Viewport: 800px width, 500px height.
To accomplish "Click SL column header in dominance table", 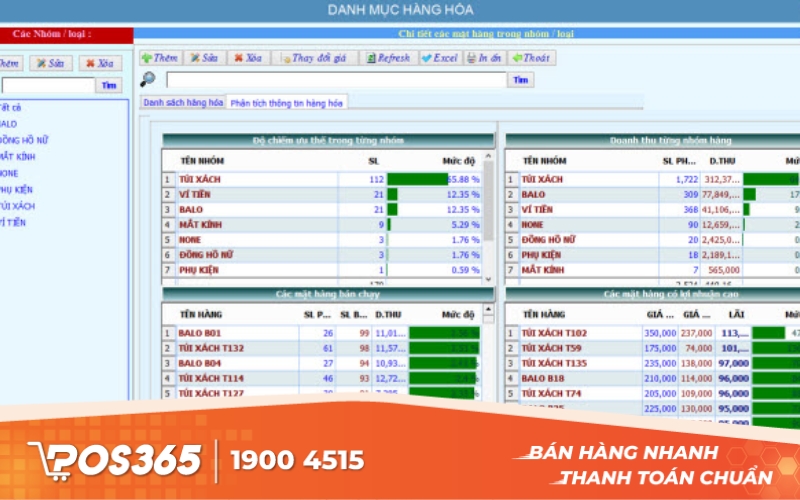I will coord(373,161).
